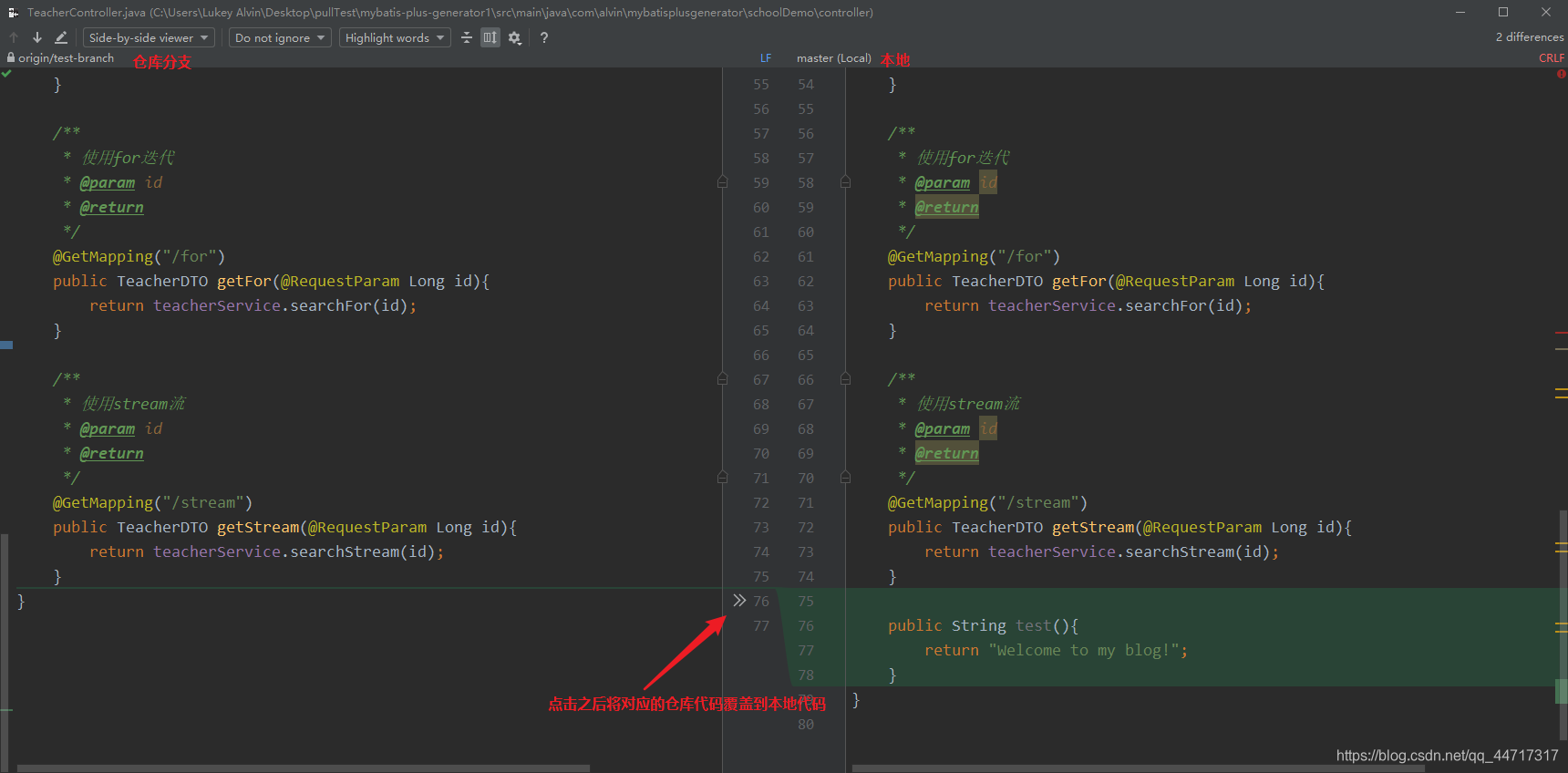Open the help question mark
The image size is (1568, 773).
tap(544, 37)
